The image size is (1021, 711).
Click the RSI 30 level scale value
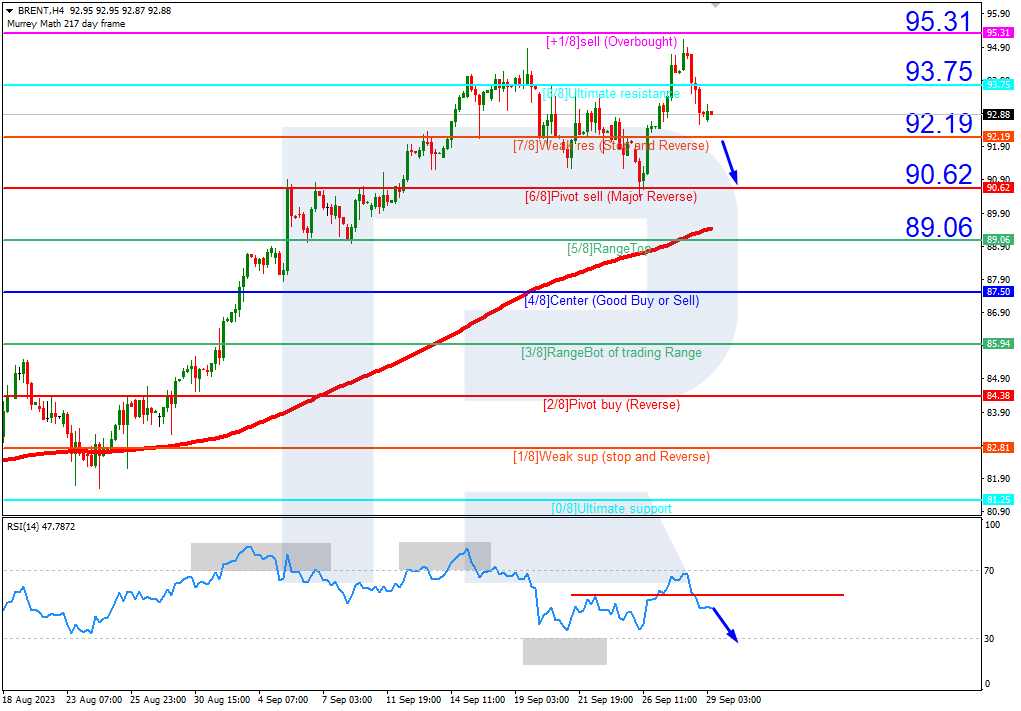pos(989,639)
